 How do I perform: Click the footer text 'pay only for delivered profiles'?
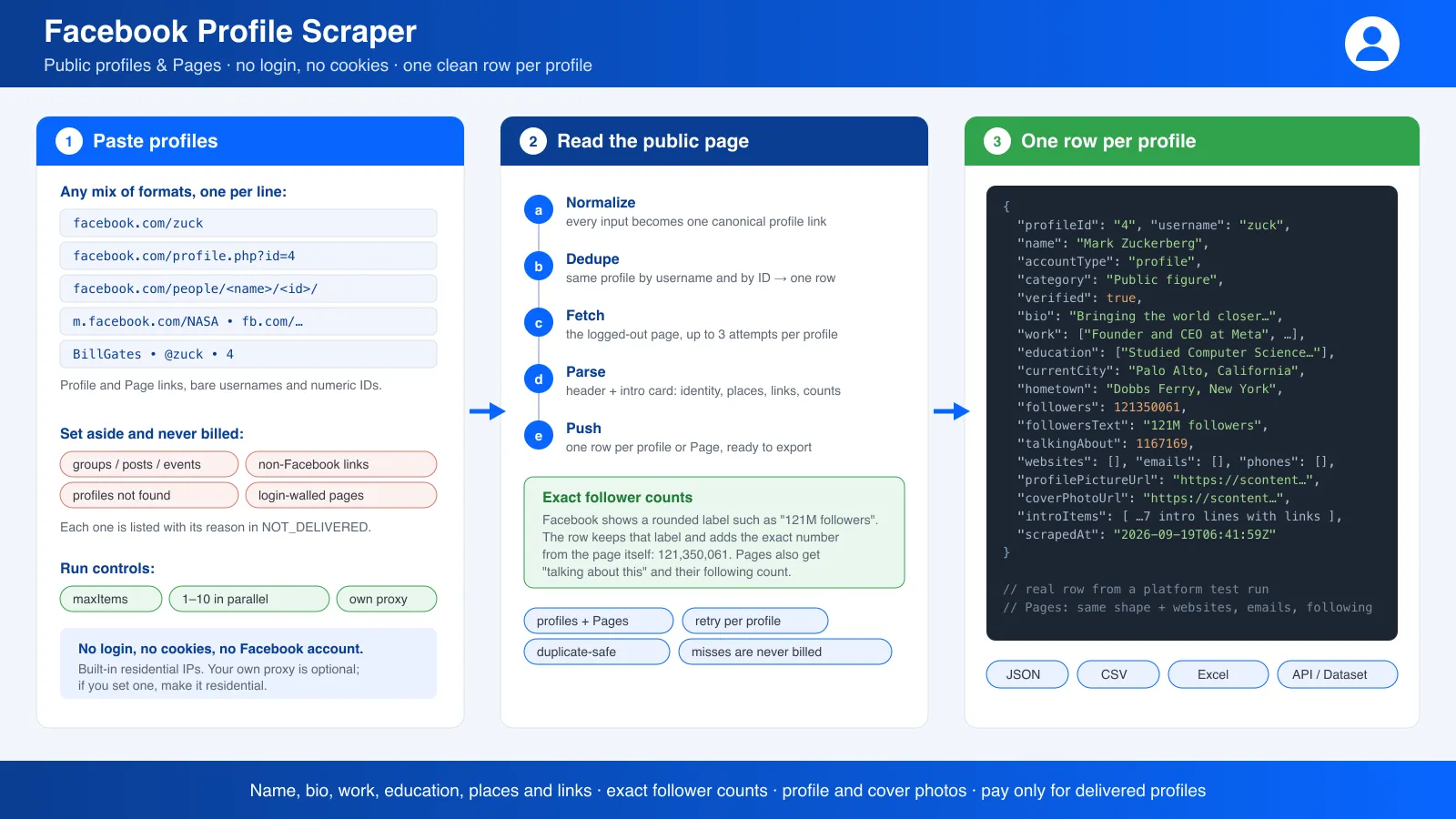point(1093,791)
